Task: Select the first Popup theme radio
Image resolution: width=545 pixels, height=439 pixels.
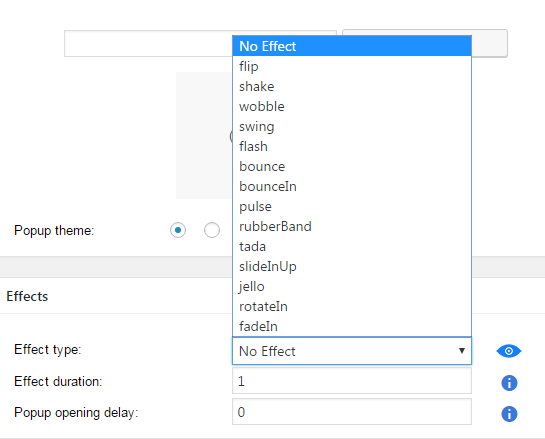Action: pyautogui.click(x=178, y=230)
